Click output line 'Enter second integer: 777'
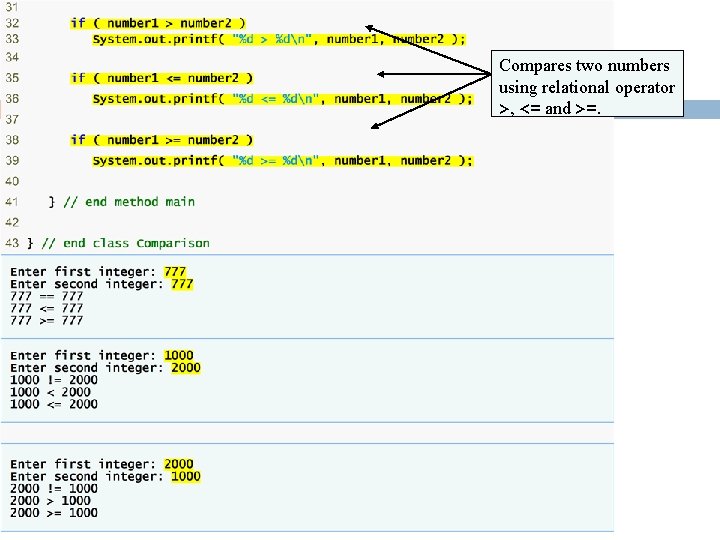Image resolution: width=720 pixels, height=540 pixels. (101, 284)
